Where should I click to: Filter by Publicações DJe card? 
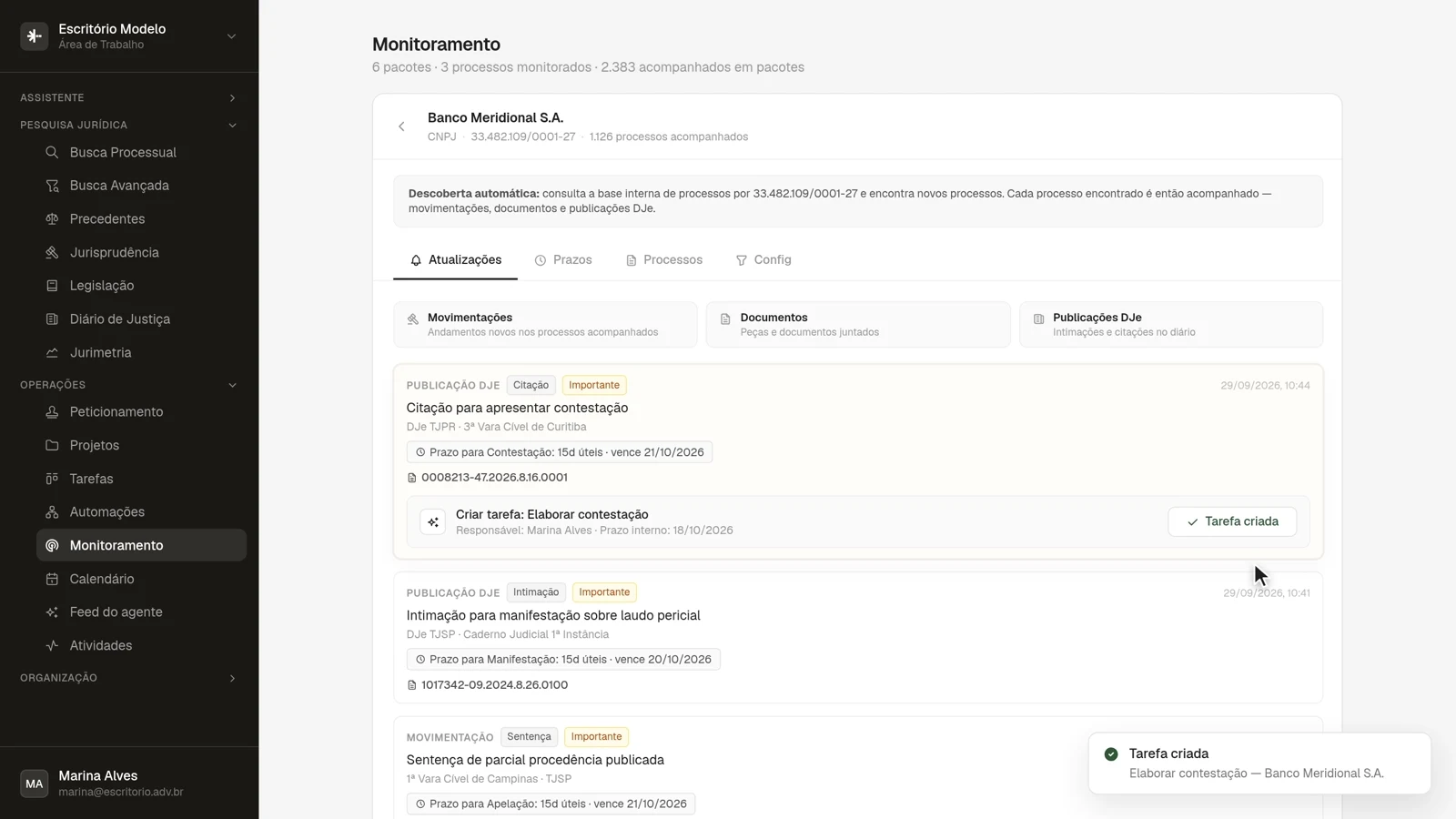1171,325
